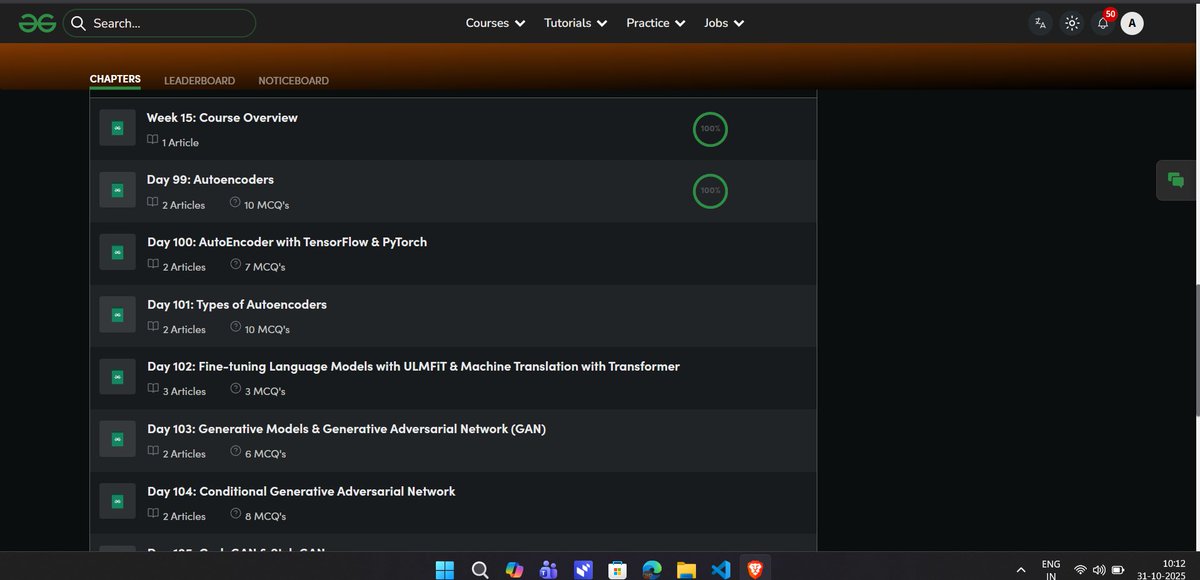Click the Day 99 chapter thumbnail icon
The width and height of the screenshot is (1200, 580).
[x=117, y=191]
